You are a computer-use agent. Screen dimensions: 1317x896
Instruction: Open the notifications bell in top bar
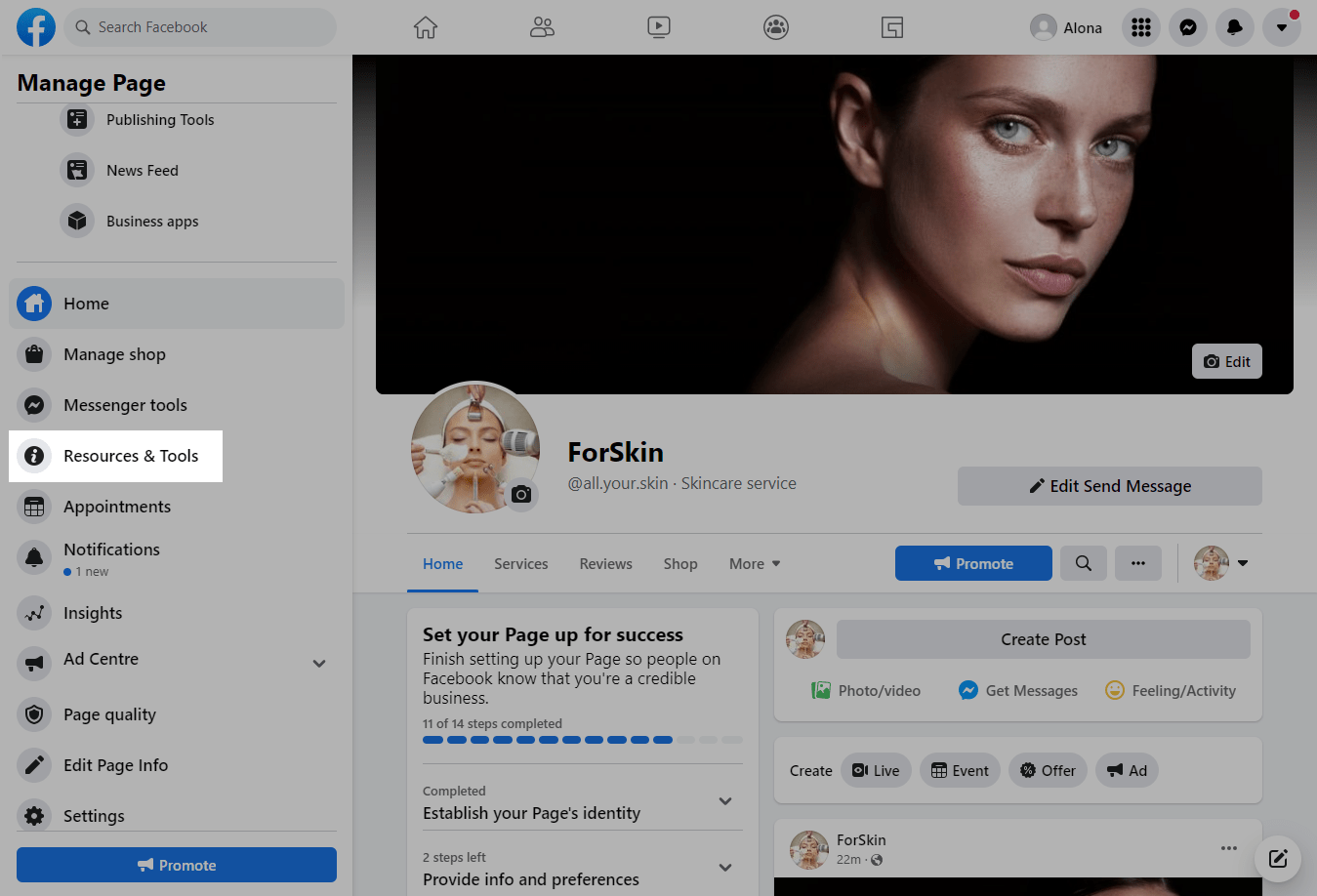[1235, 27]
